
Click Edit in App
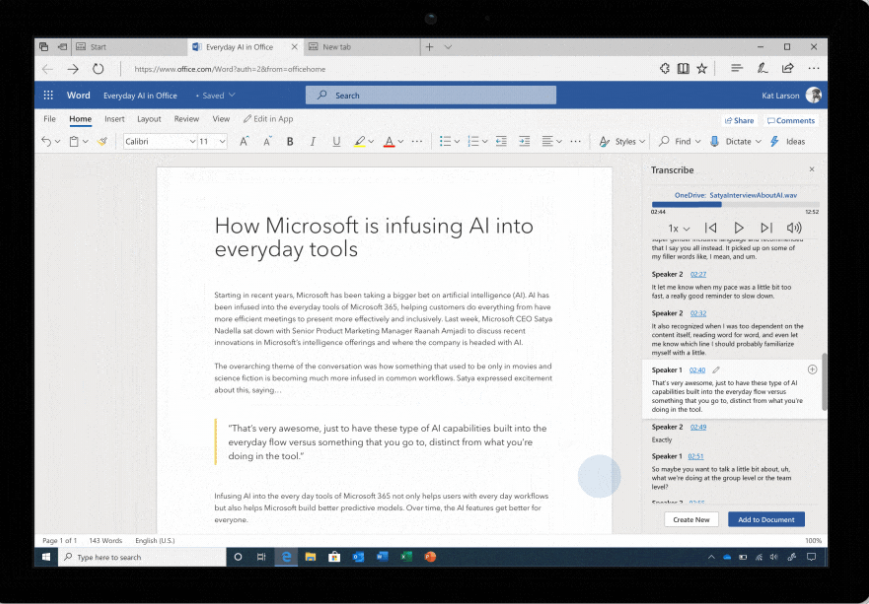pos(268,119)
